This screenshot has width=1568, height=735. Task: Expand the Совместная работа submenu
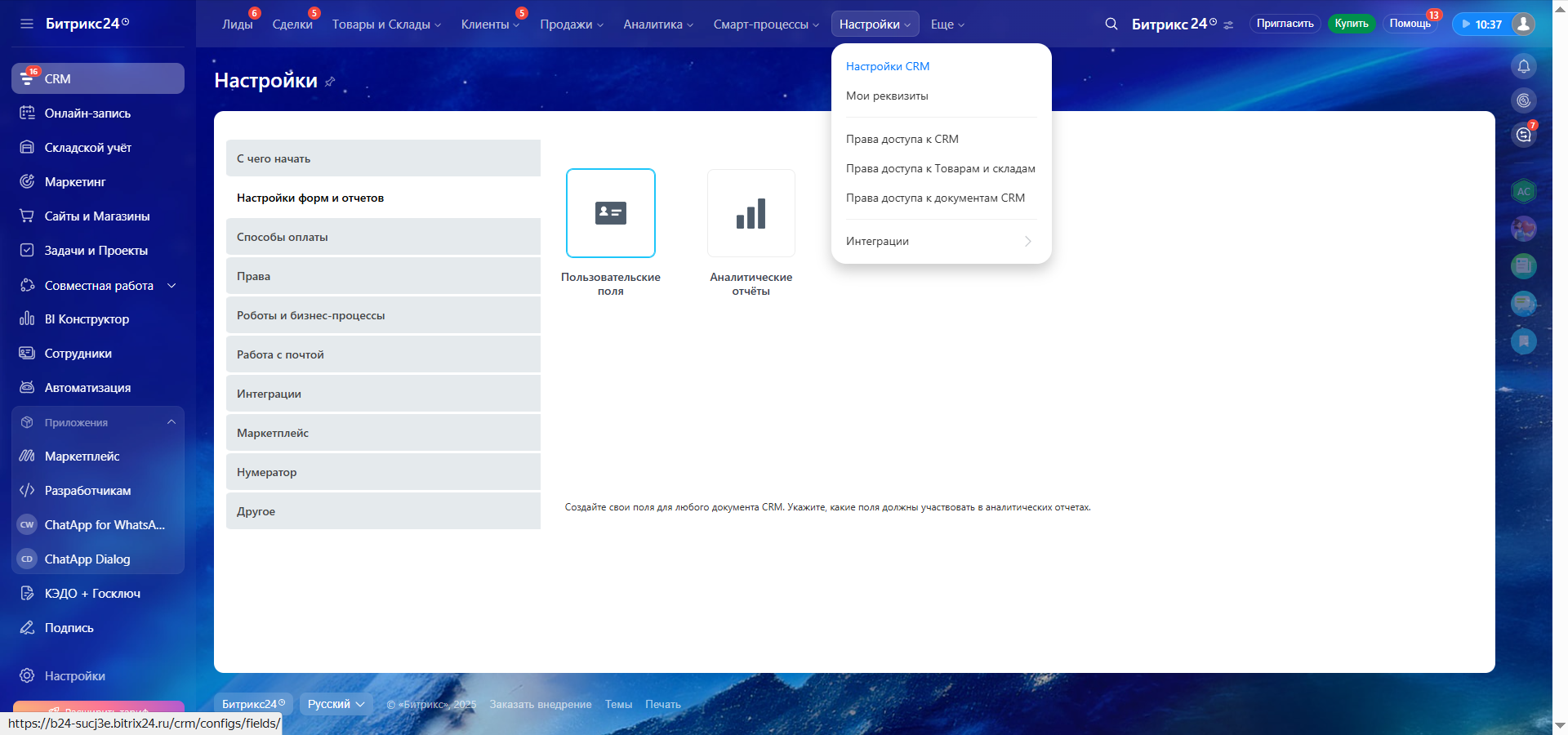pos(171,286)
